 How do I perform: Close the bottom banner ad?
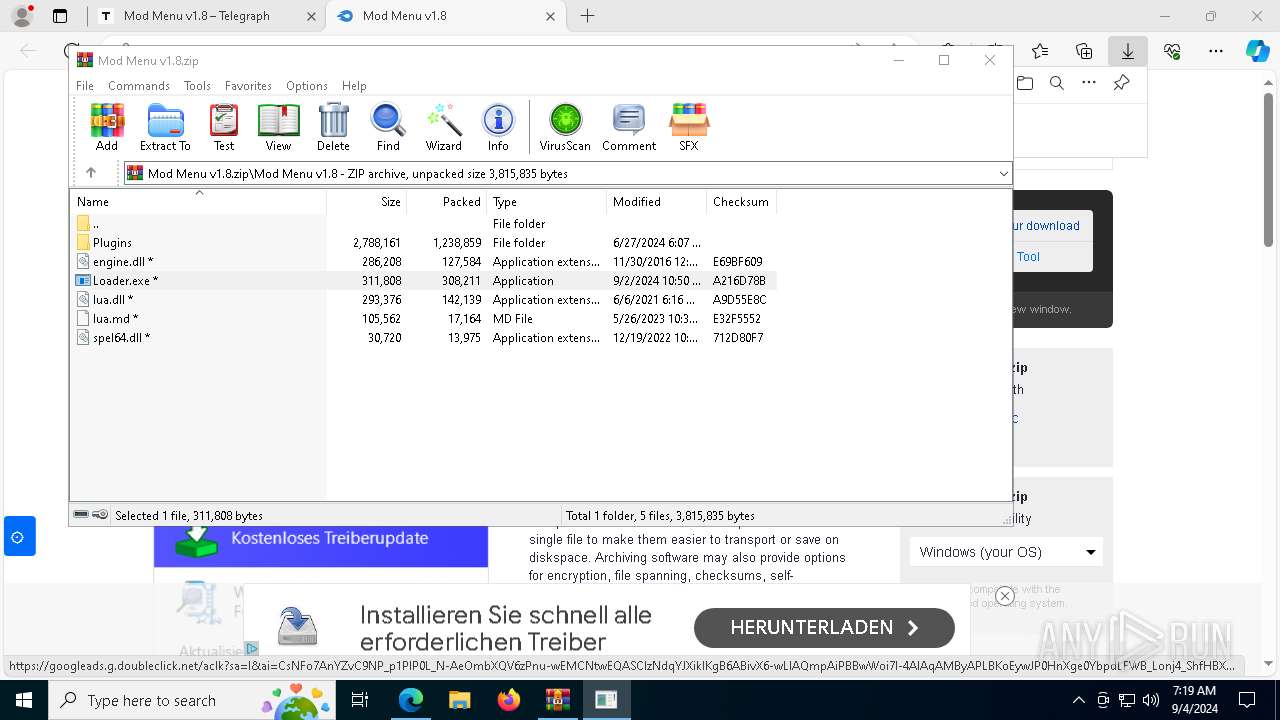[1005, 596]
